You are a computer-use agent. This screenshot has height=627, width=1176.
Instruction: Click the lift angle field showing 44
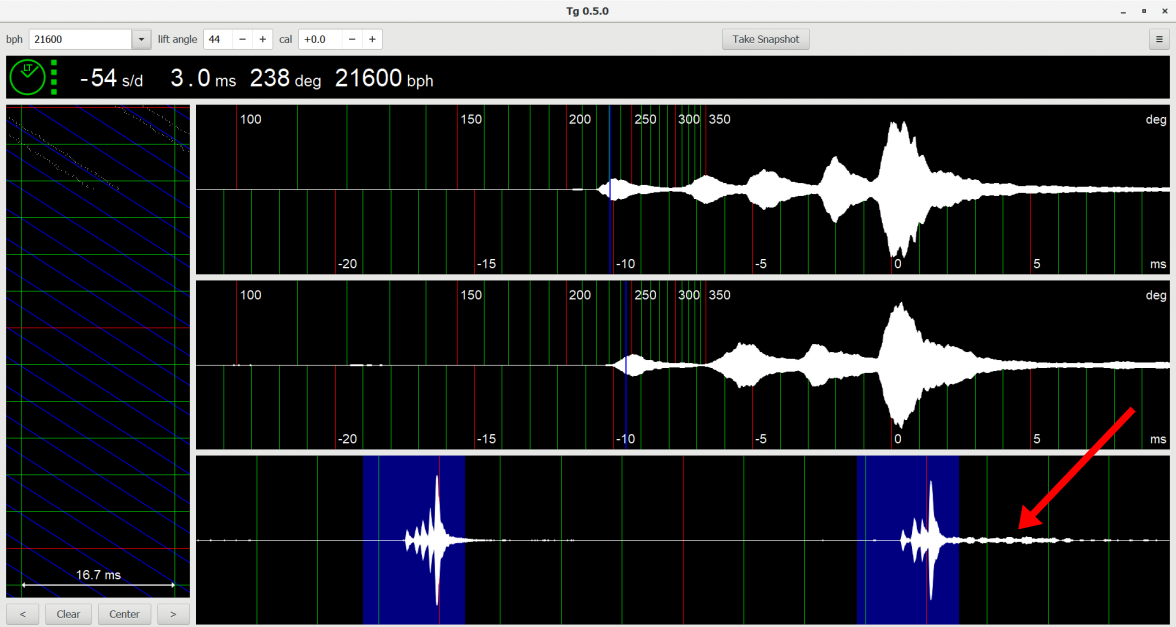tap(217, 39)
